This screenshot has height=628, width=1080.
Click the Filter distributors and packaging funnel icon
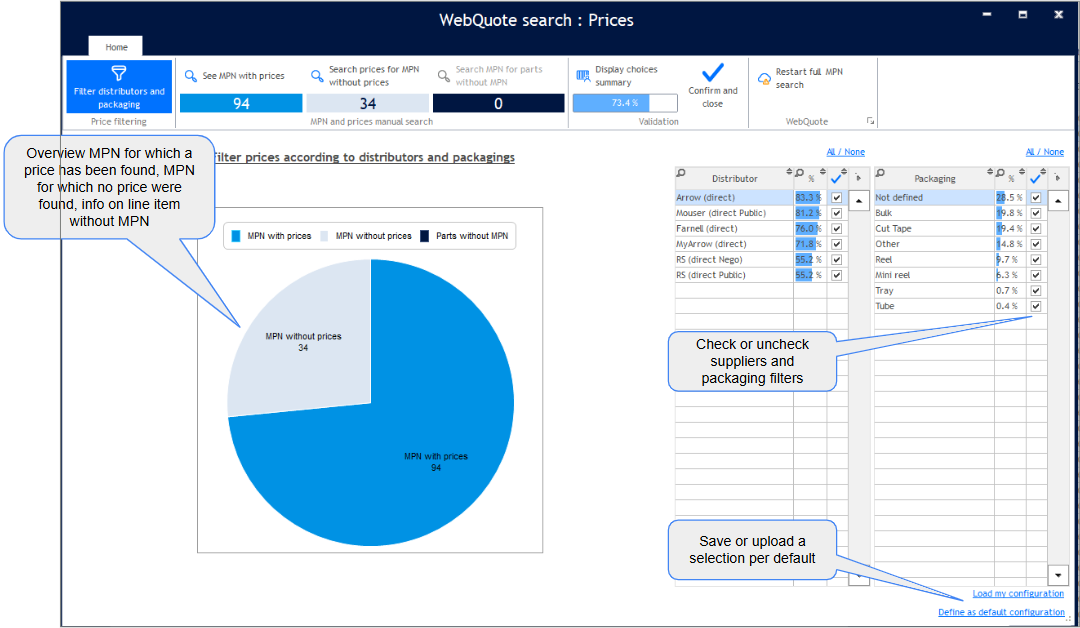118,73
